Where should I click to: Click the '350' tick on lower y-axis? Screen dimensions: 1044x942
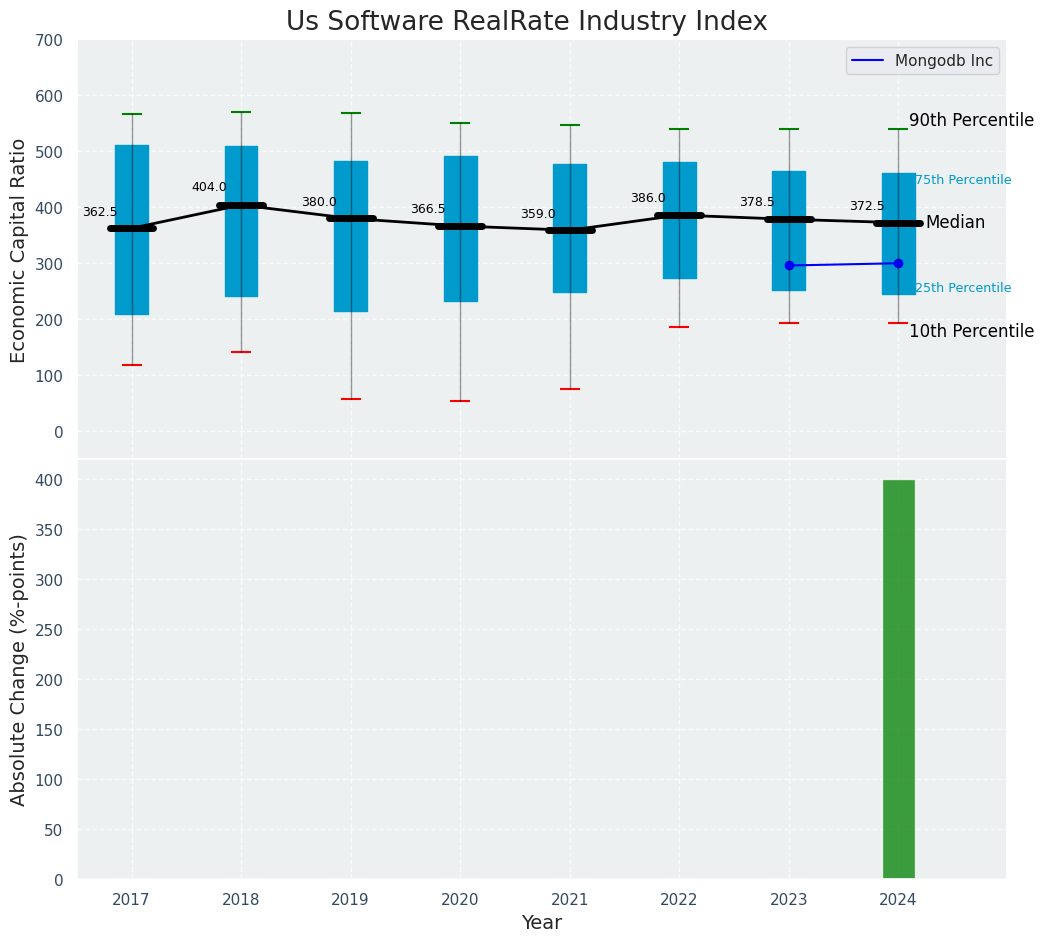49,531
